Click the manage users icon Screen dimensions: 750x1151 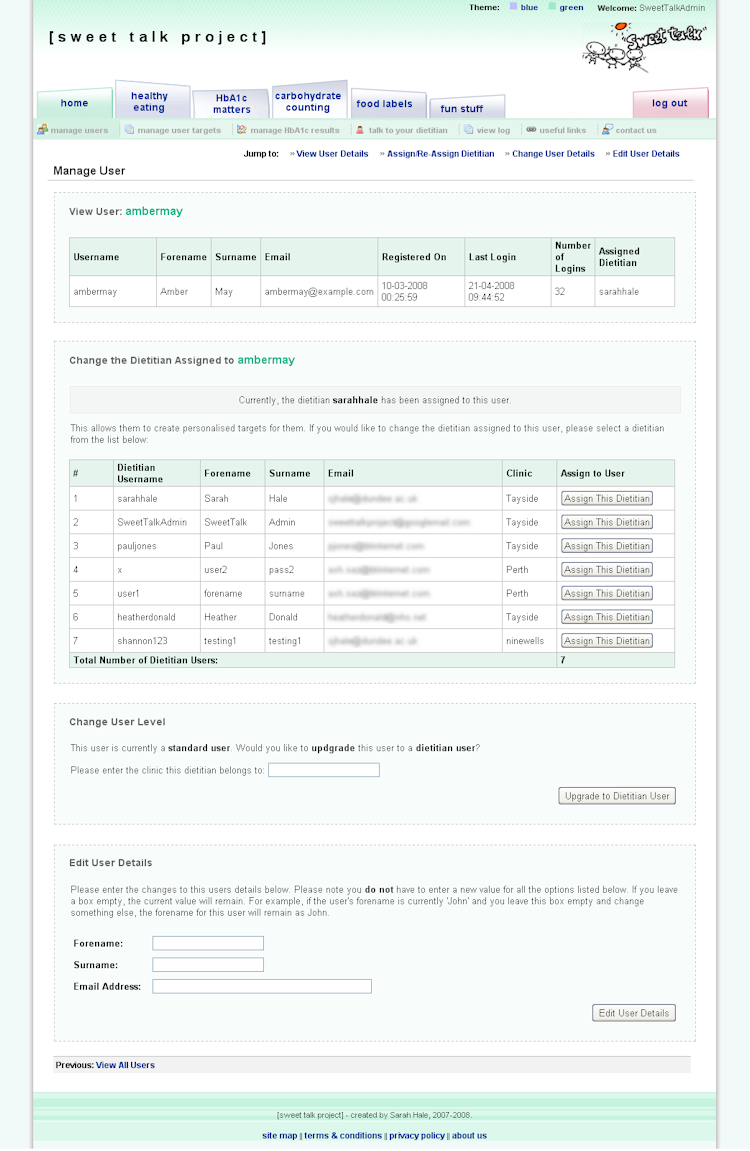(x=43, y=130)
